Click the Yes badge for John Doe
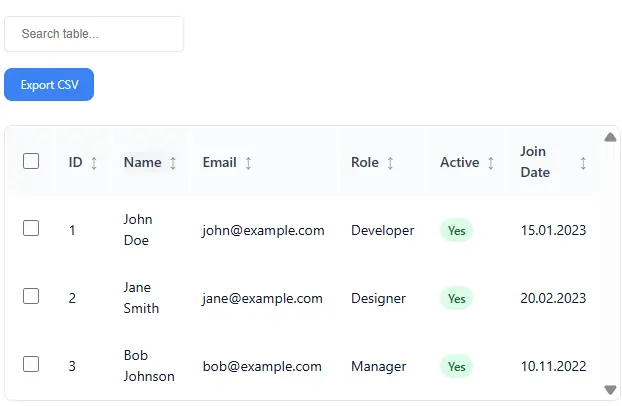This screenshot has width=622, height=406. tap(456, 230)
